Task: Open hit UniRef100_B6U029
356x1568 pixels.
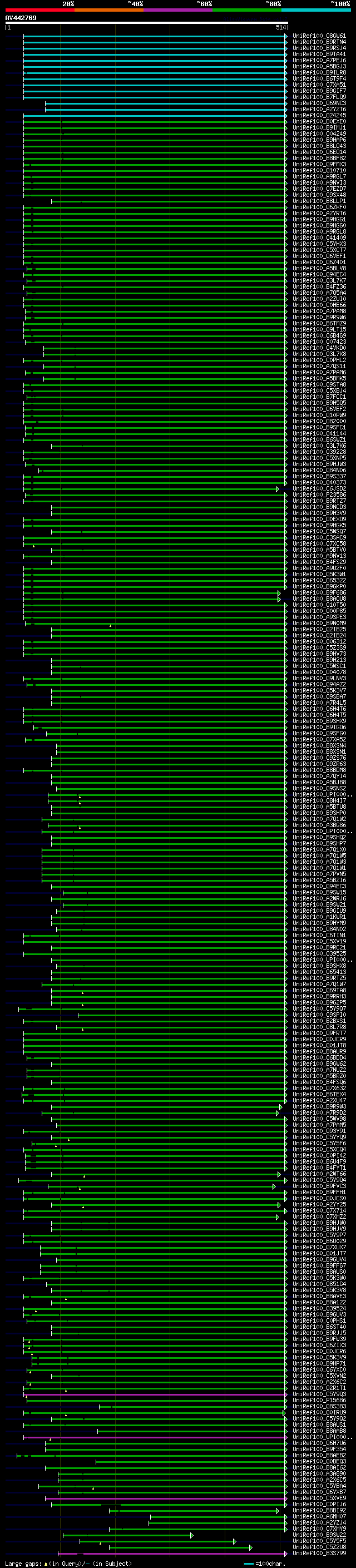Action: click(x=319, y=1240)
